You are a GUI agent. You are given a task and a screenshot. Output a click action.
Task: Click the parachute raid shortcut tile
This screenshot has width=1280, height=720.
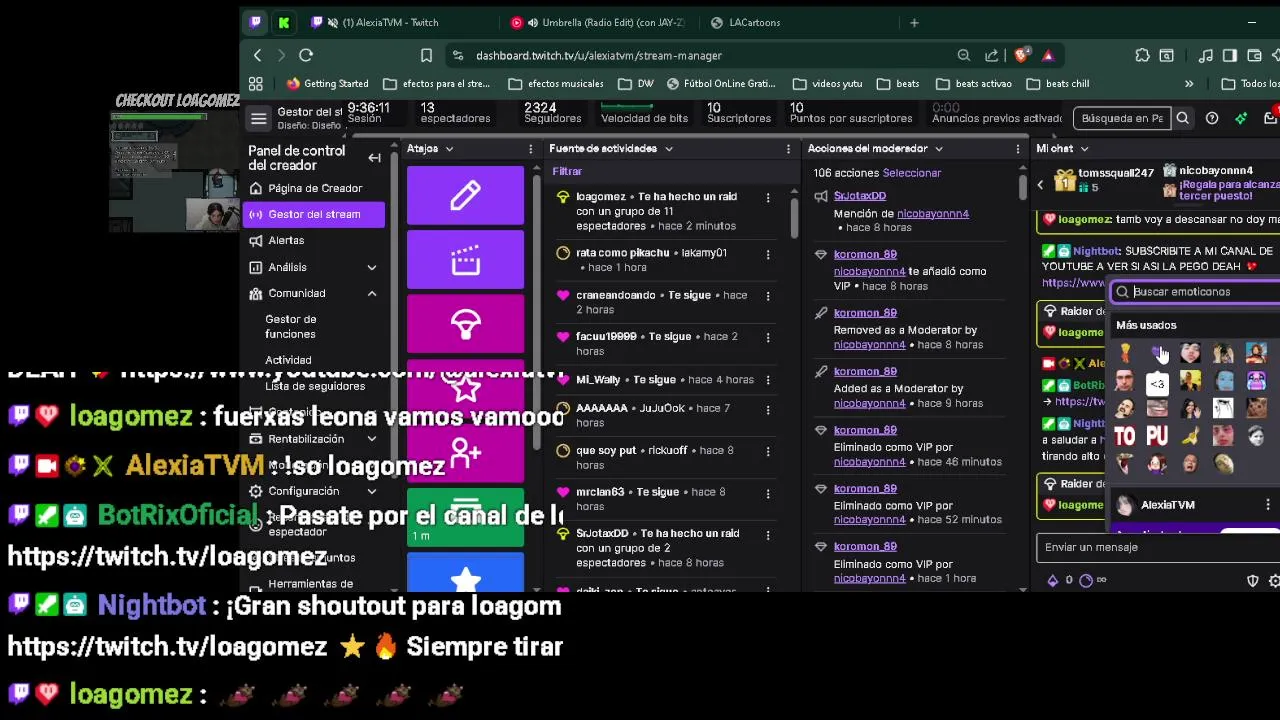465,323
